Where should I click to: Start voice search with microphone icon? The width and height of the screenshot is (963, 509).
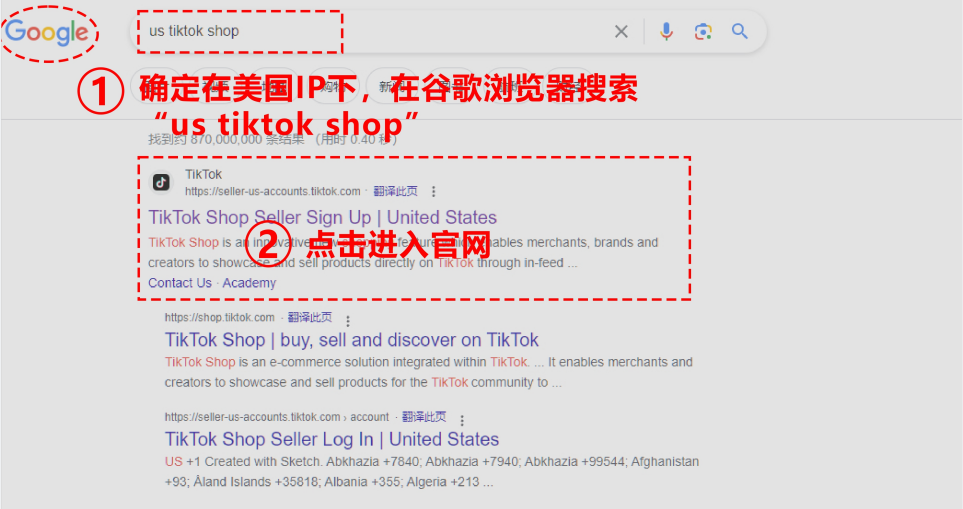[666, 31]
